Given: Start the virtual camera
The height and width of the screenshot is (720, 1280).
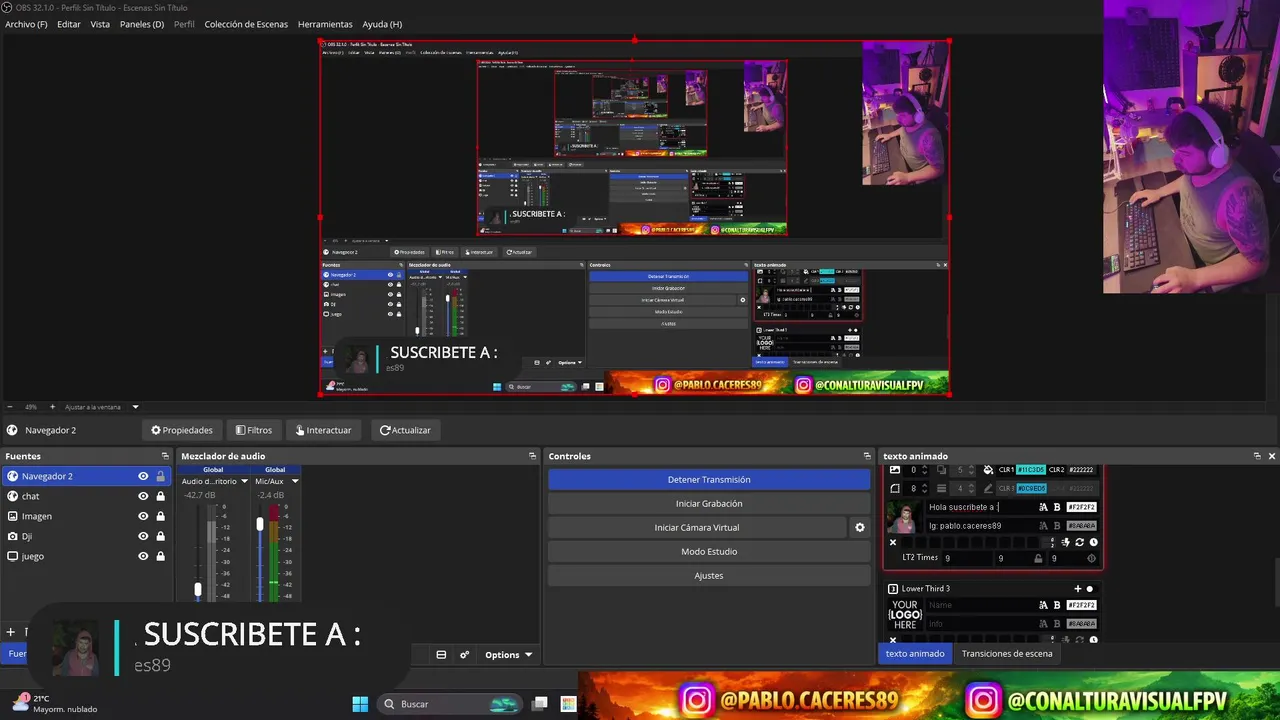Looking at the screenshot, I should tap(697, 528).
